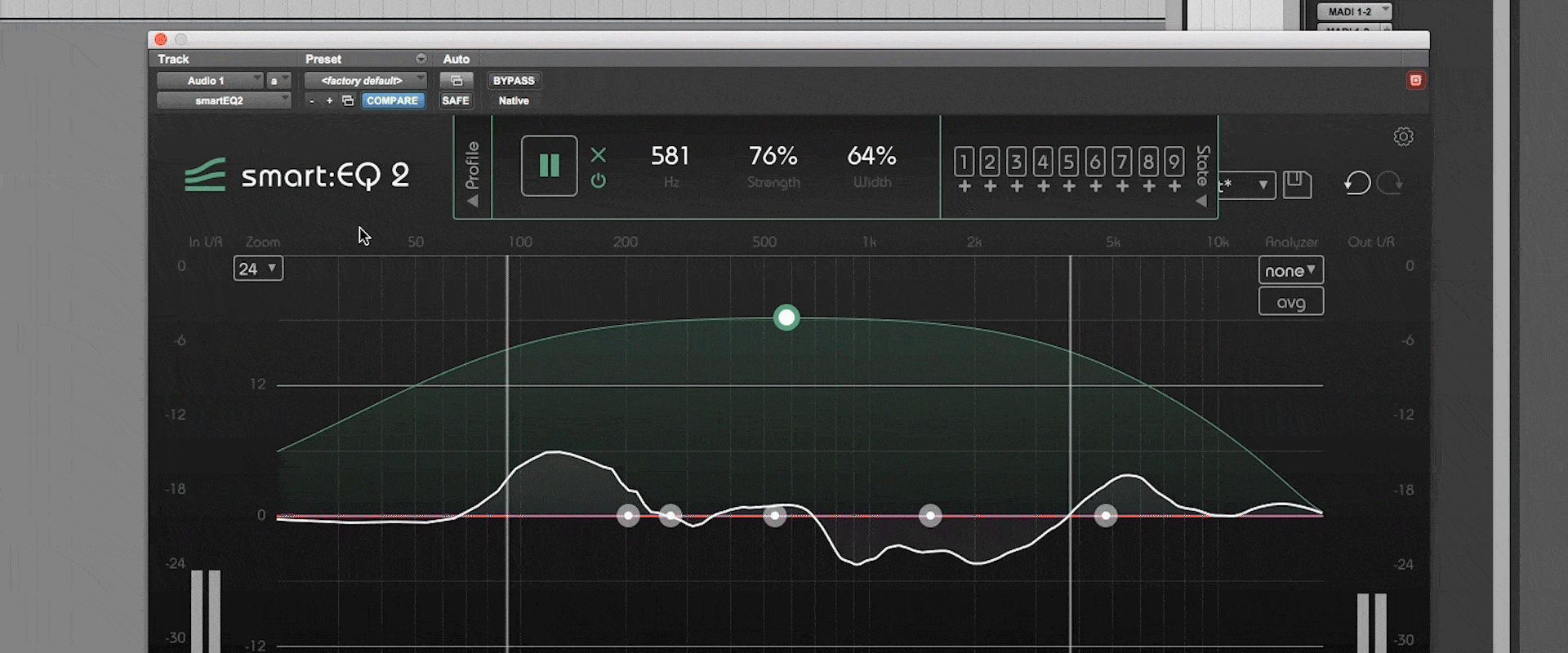Click the smart:EQ 2 logo
The image size is (1568, 653).
(297, 175)
